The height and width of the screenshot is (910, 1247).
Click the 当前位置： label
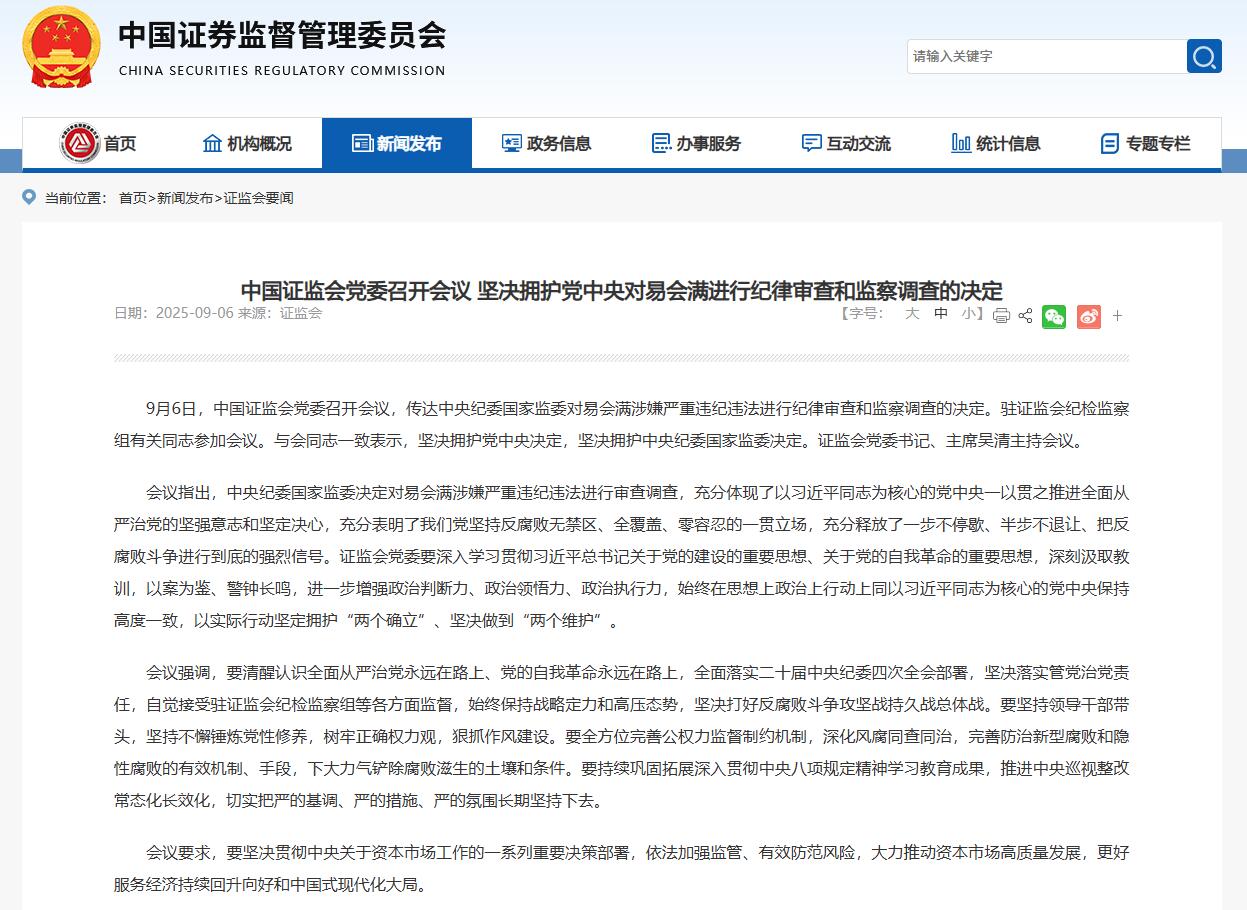pyautogui.click(x=76, y=198)
